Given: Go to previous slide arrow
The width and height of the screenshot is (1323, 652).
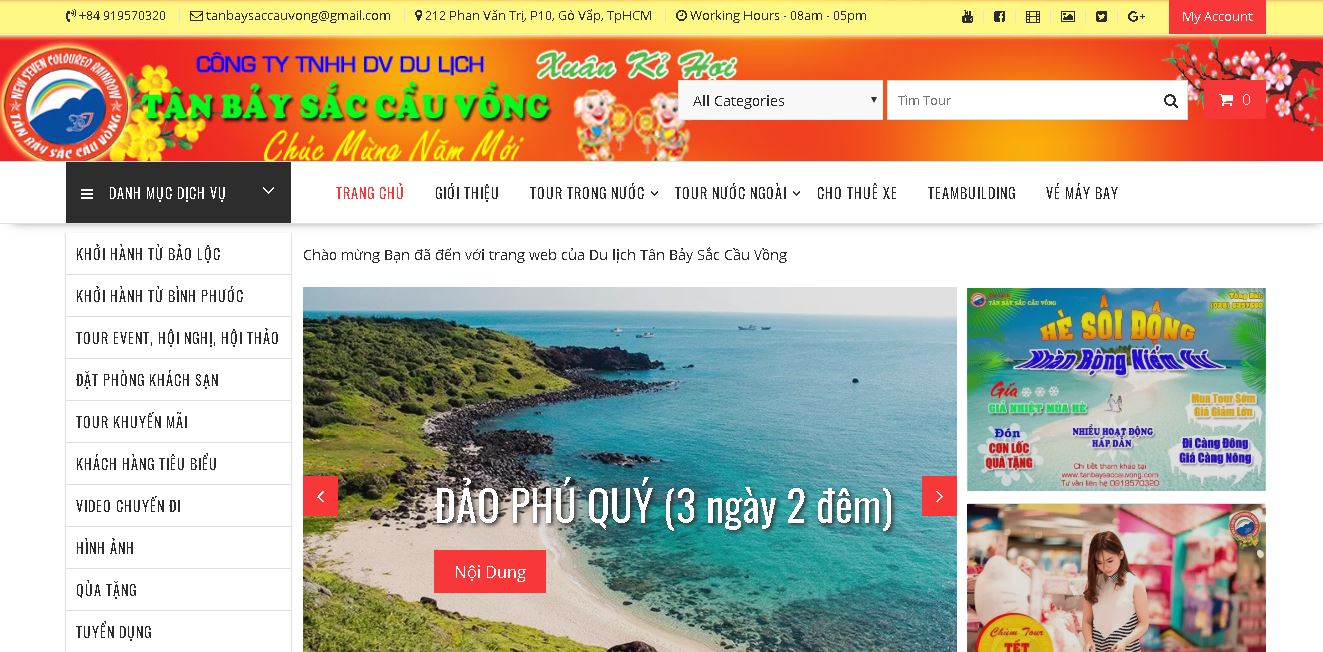Looking at the screenshot, I should point(321,496).
